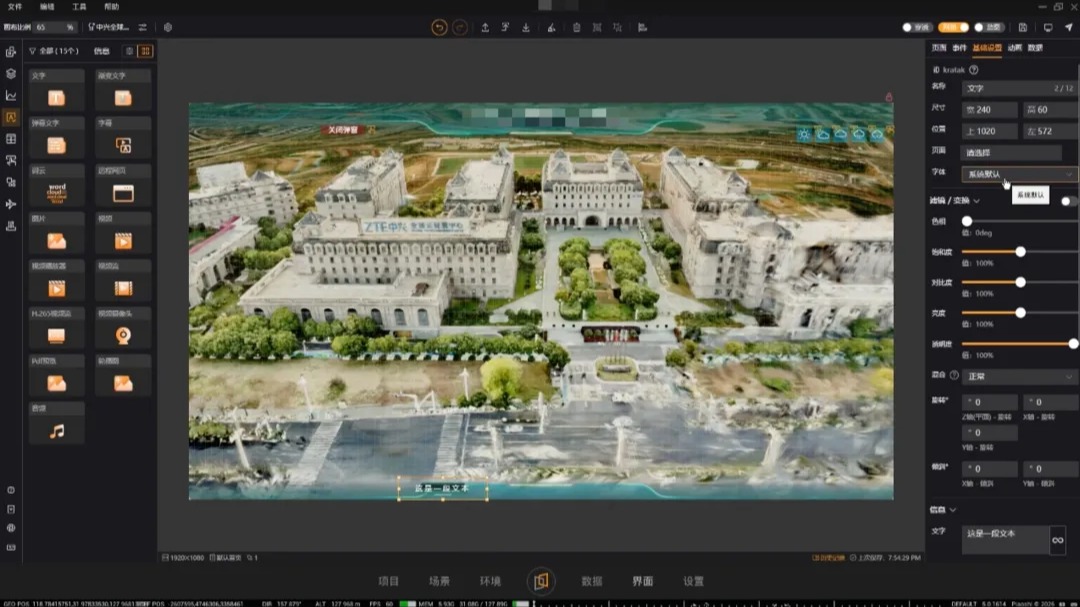The width and height of the screenshot is (1080, 607).
Task: Go to the 环境 bottom navigation
Action: tap(490, 581)
